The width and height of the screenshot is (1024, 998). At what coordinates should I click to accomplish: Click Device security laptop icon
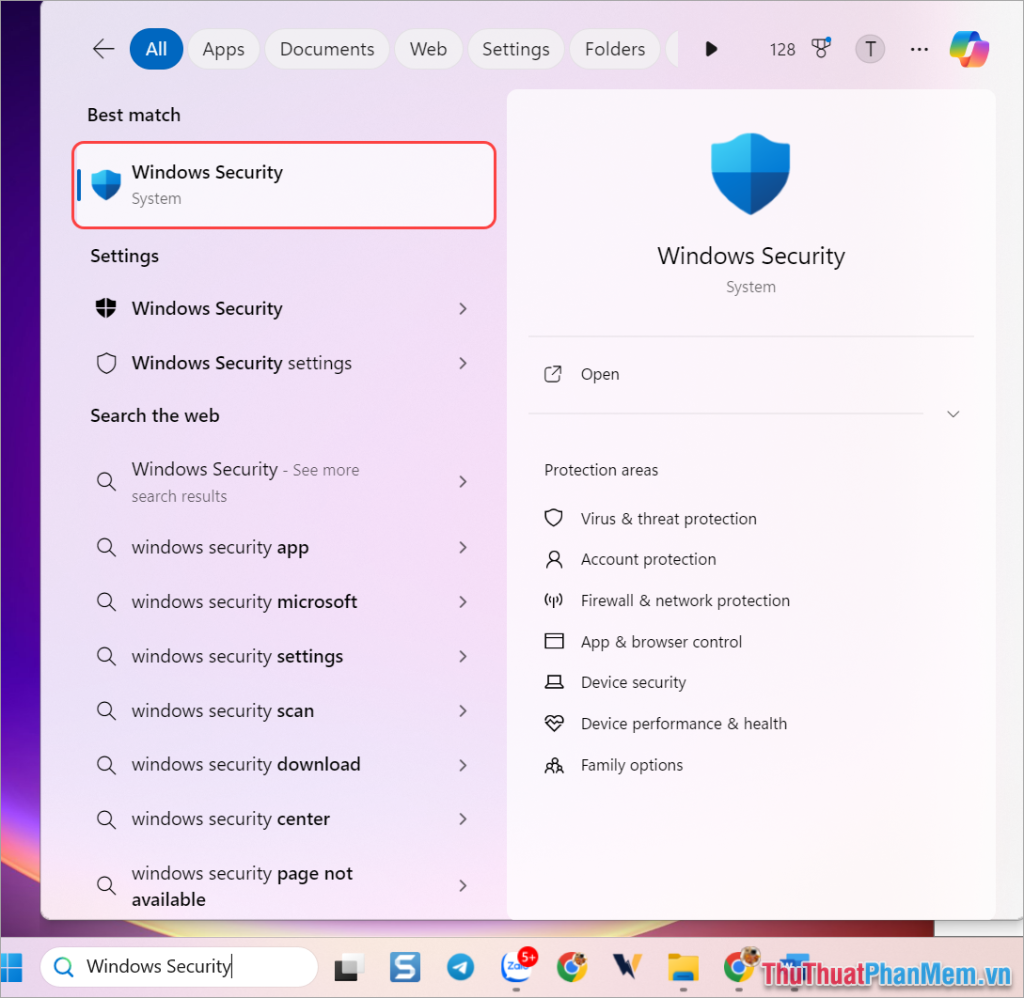click(554, 683)
